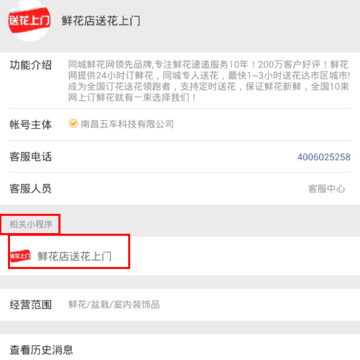Image resolution: width=360 pixels, height=360 pixels.
Task: Tap the 客服人员 row
Action: pos(180,189)
